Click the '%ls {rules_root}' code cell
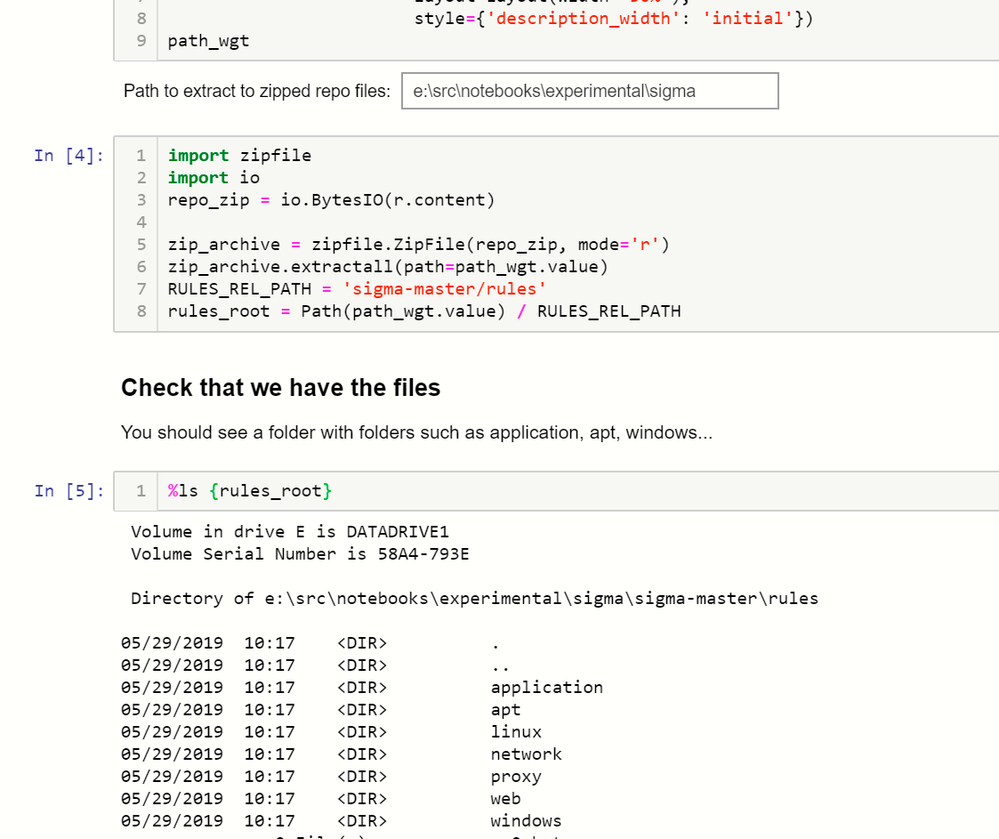This screenshot has height=839, width=999. tap(250, 491)
